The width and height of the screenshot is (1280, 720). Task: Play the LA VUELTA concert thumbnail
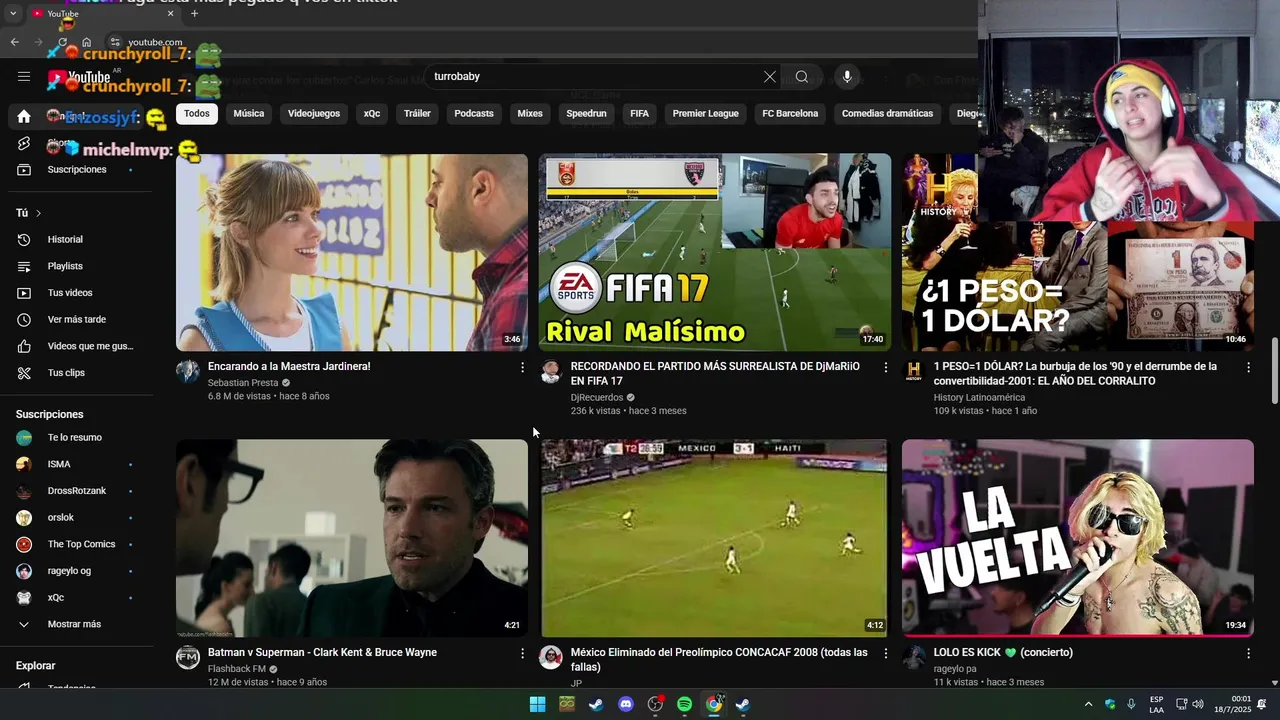coord(1078,538)
